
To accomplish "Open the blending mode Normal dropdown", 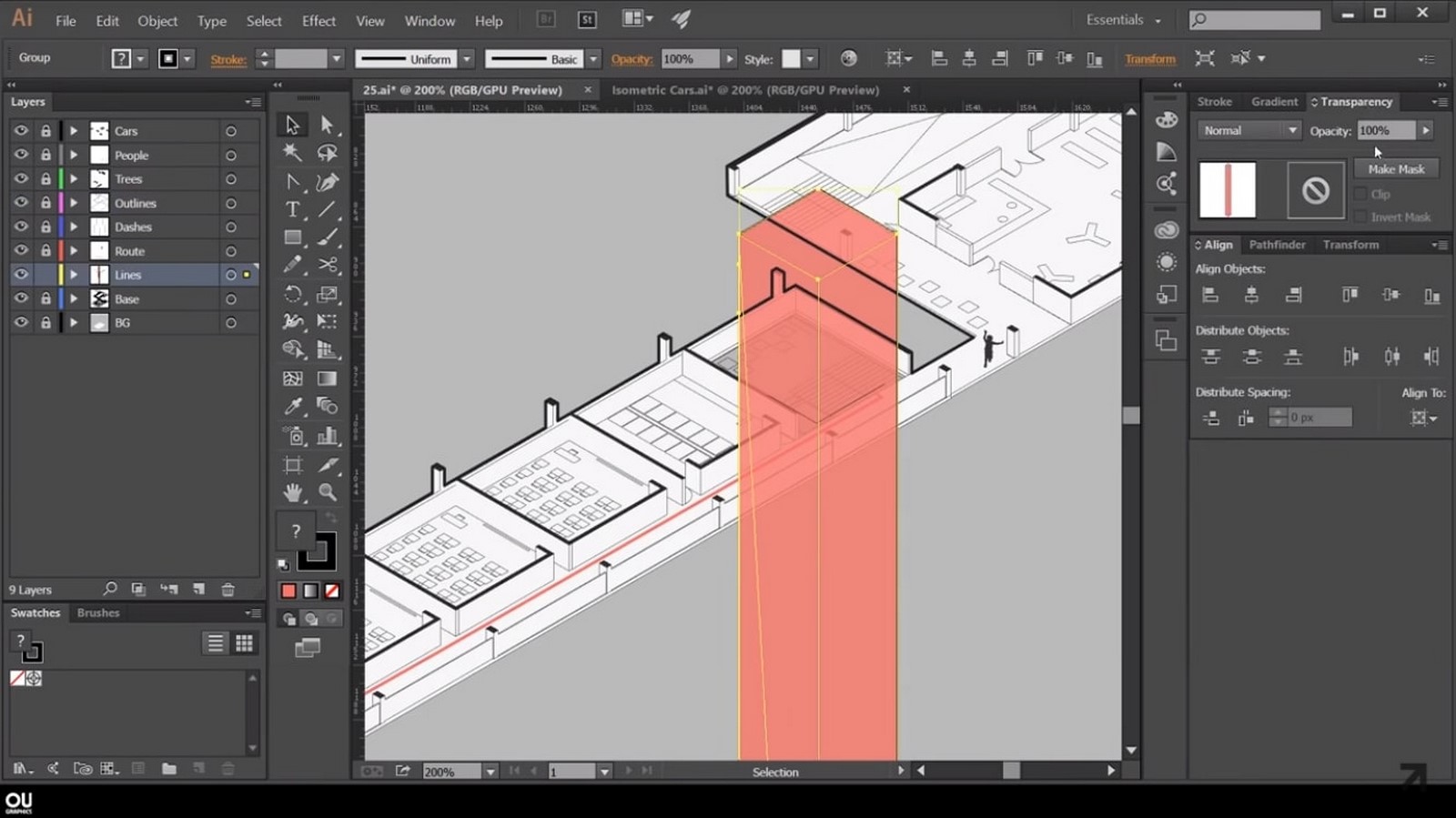I will [1249, 130].
